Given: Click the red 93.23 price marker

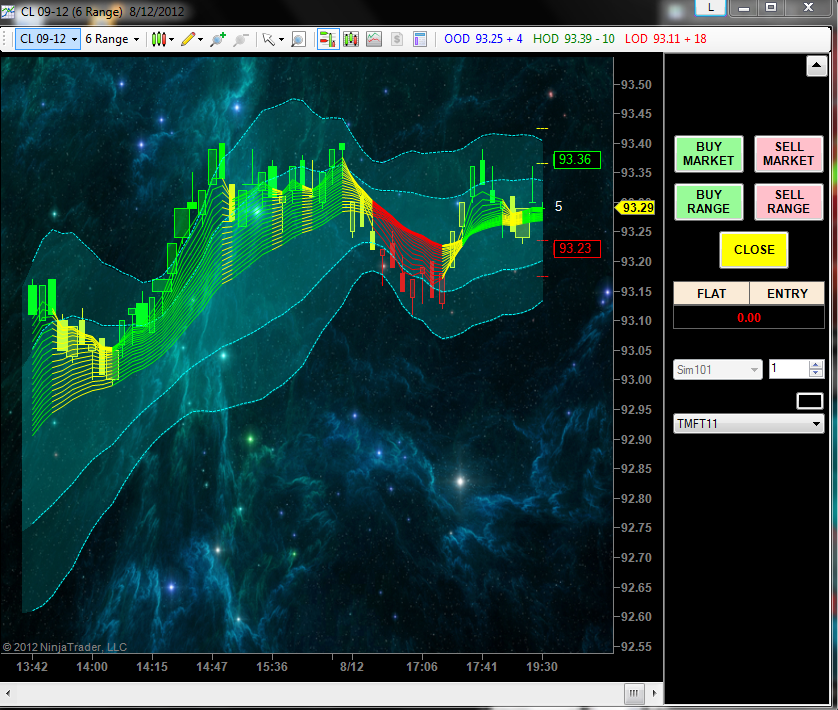Looking at the screenshot, I should click(x=577, y=249).
